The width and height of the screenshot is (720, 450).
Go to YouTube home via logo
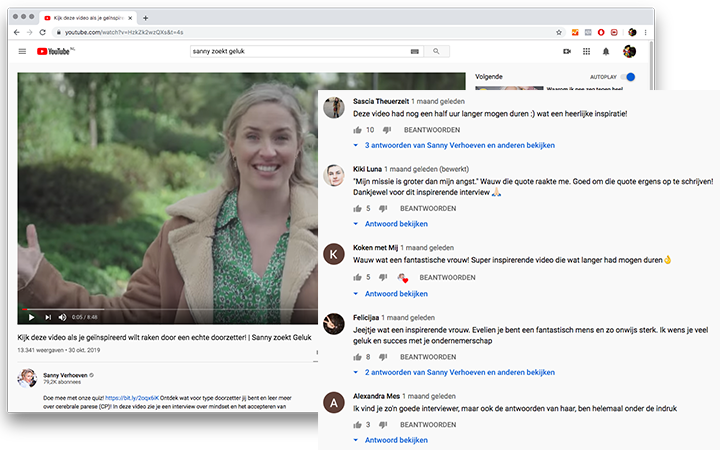[56, 51]
